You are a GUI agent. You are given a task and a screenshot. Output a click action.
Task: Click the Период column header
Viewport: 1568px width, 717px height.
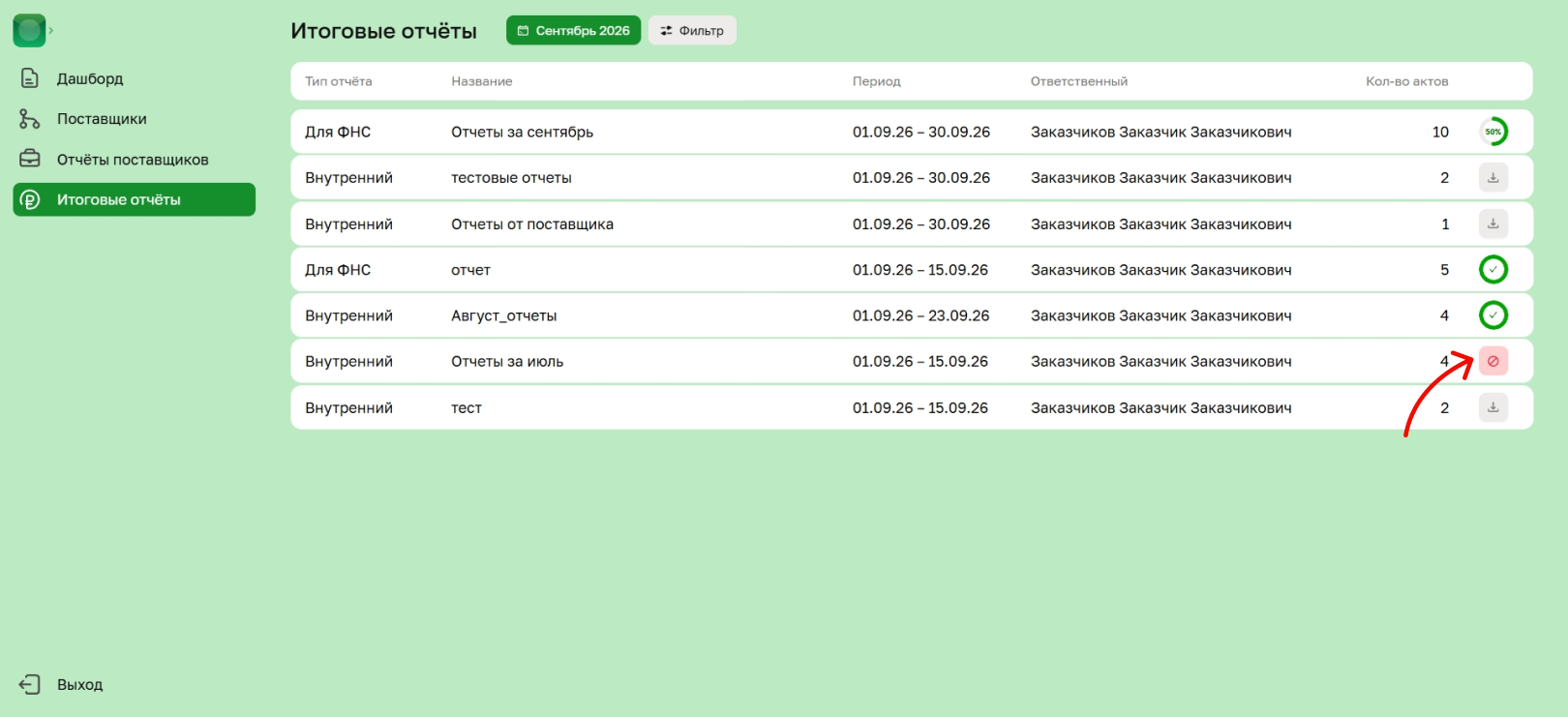tap(877, 81)
